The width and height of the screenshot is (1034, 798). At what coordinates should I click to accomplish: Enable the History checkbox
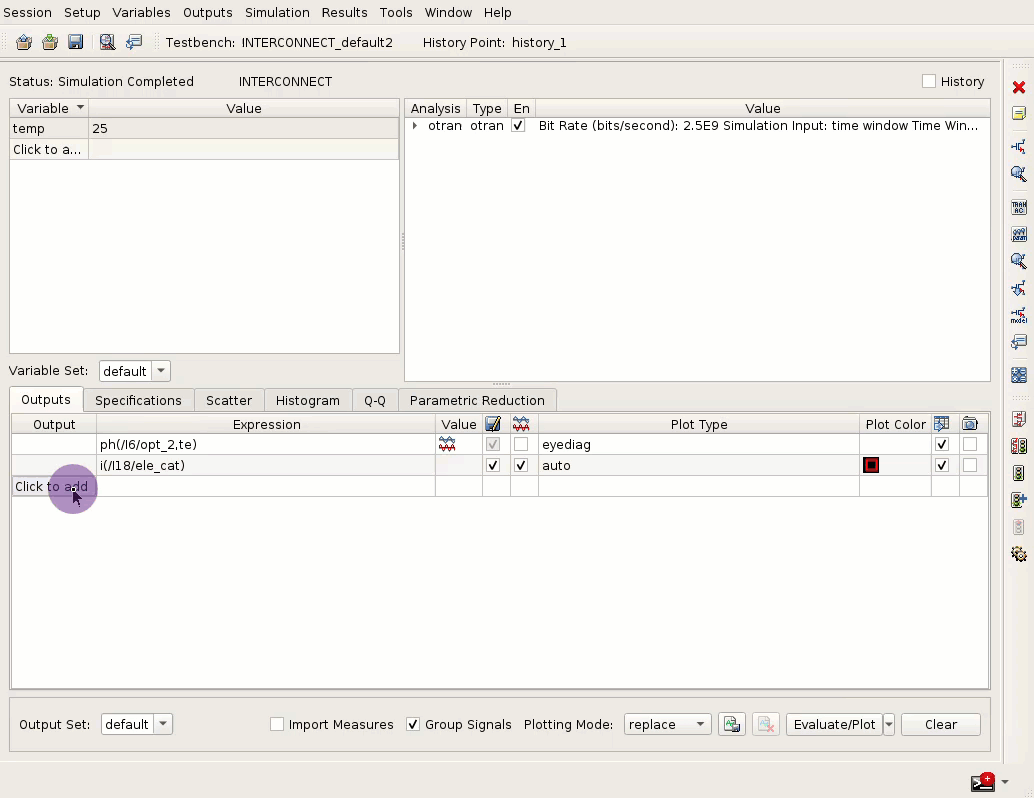[x=928, y=81]
